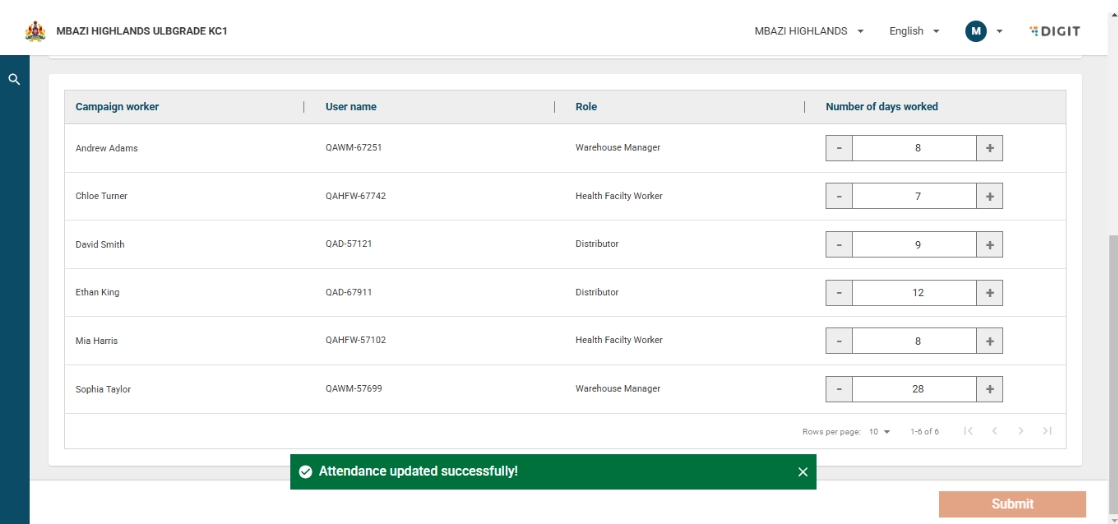Open the sidebar search icon
This screenshot has width=1118, height=524.
click(14, 79)
